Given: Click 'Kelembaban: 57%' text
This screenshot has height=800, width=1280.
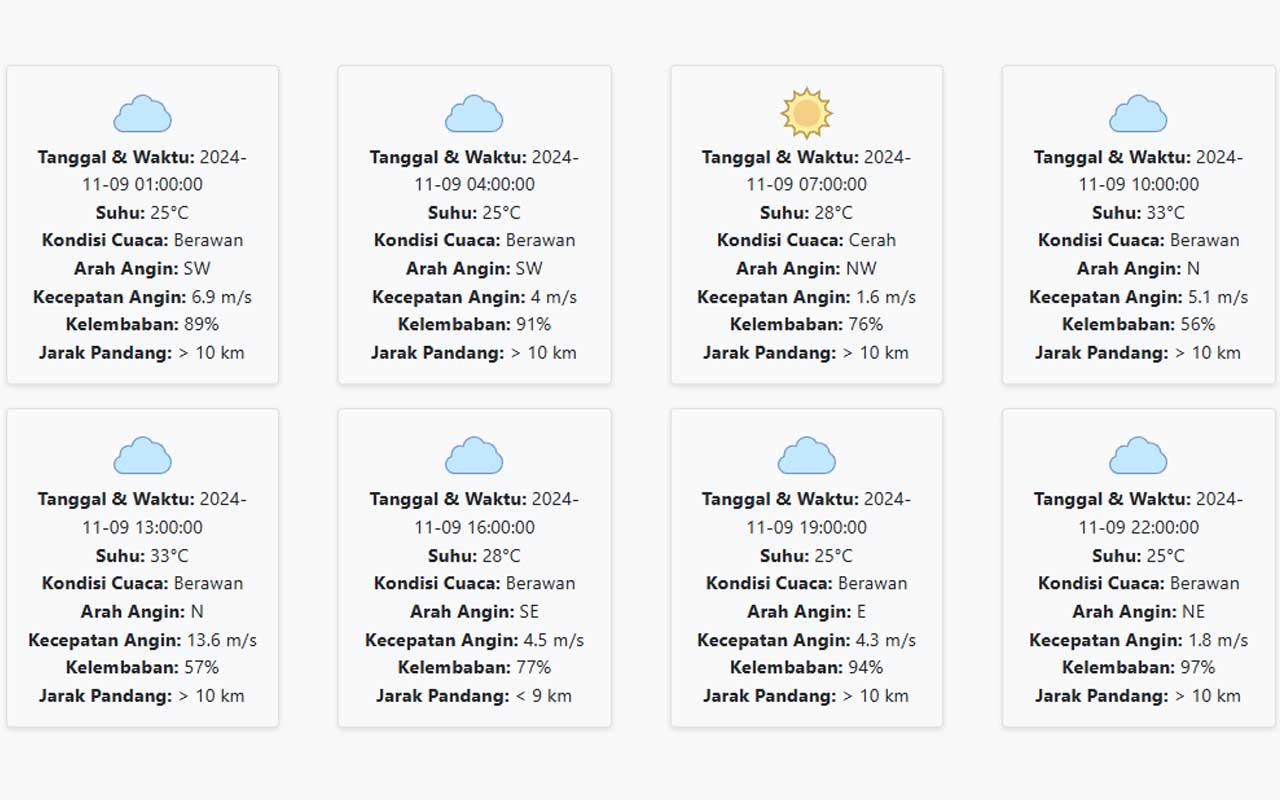Looking at the screenshot, I should click(x=142, y=667).
